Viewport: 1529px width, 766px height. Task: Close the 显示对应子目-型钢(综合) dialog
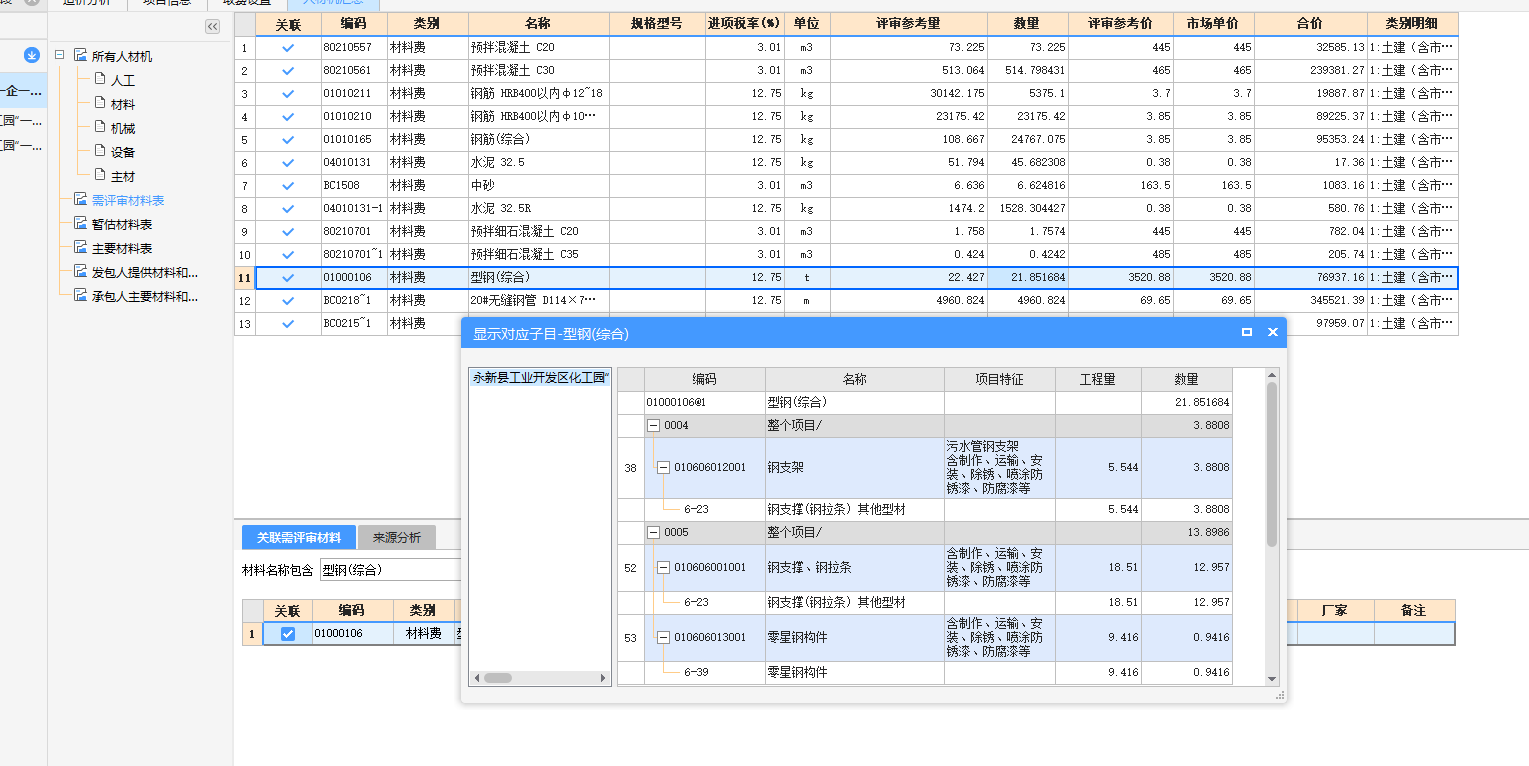1273,332
